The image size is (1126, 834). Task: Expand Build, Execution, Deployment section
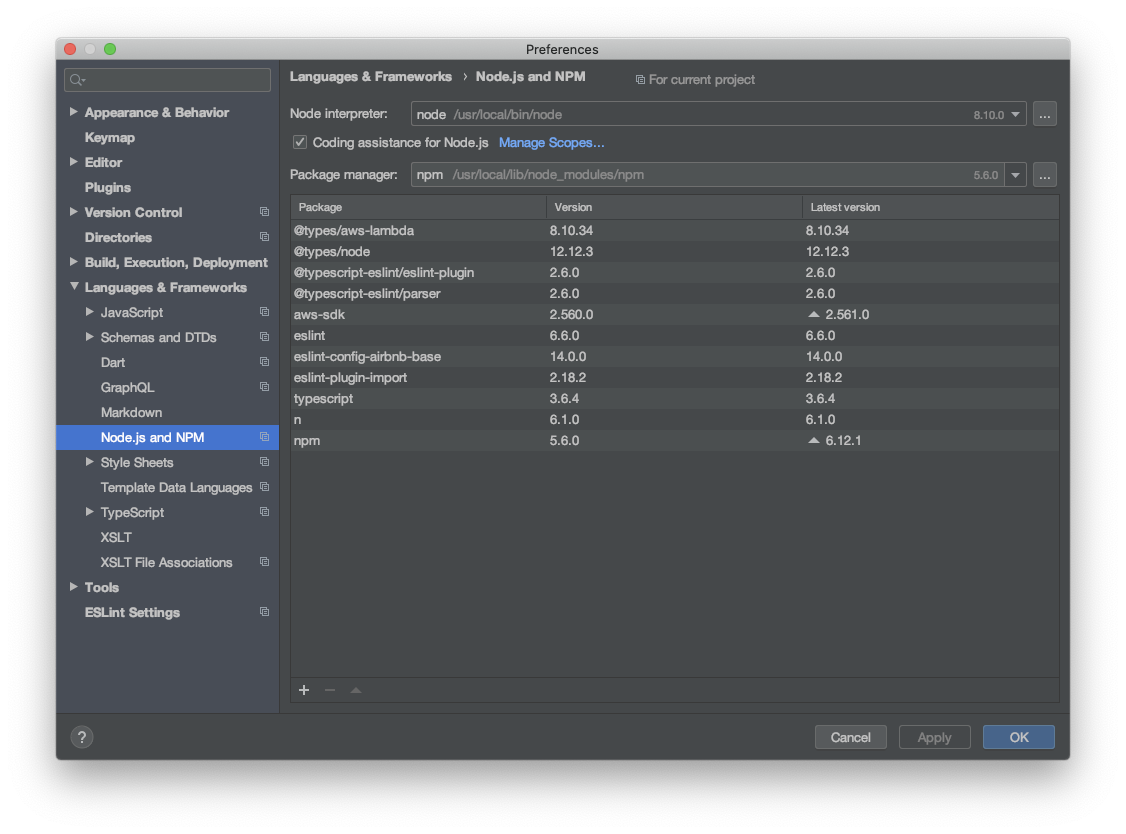click(x=73, y=262)
